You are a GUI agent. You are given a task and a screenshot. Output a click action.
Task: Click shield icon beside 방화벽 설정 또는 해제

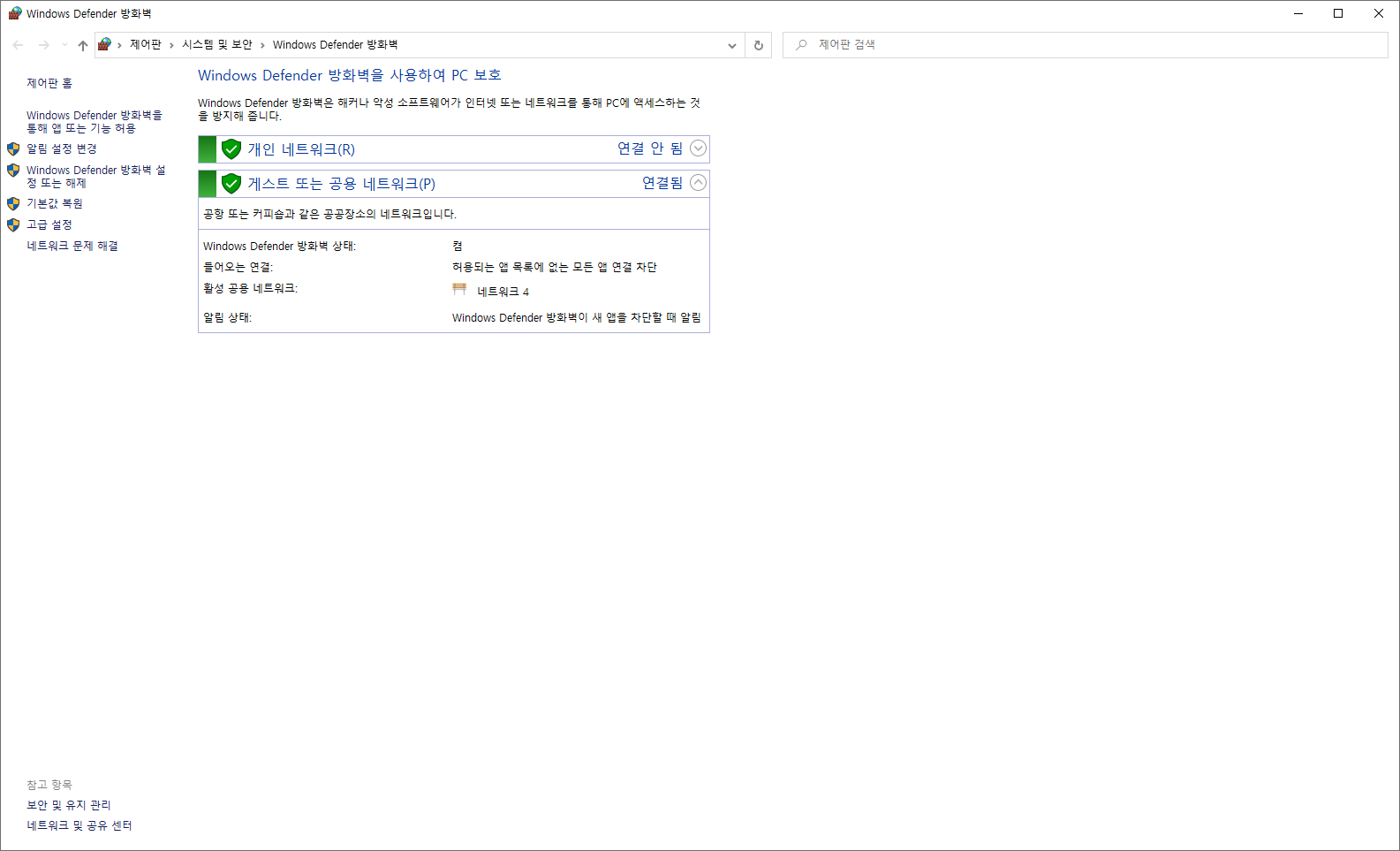[x=13, y=170]
